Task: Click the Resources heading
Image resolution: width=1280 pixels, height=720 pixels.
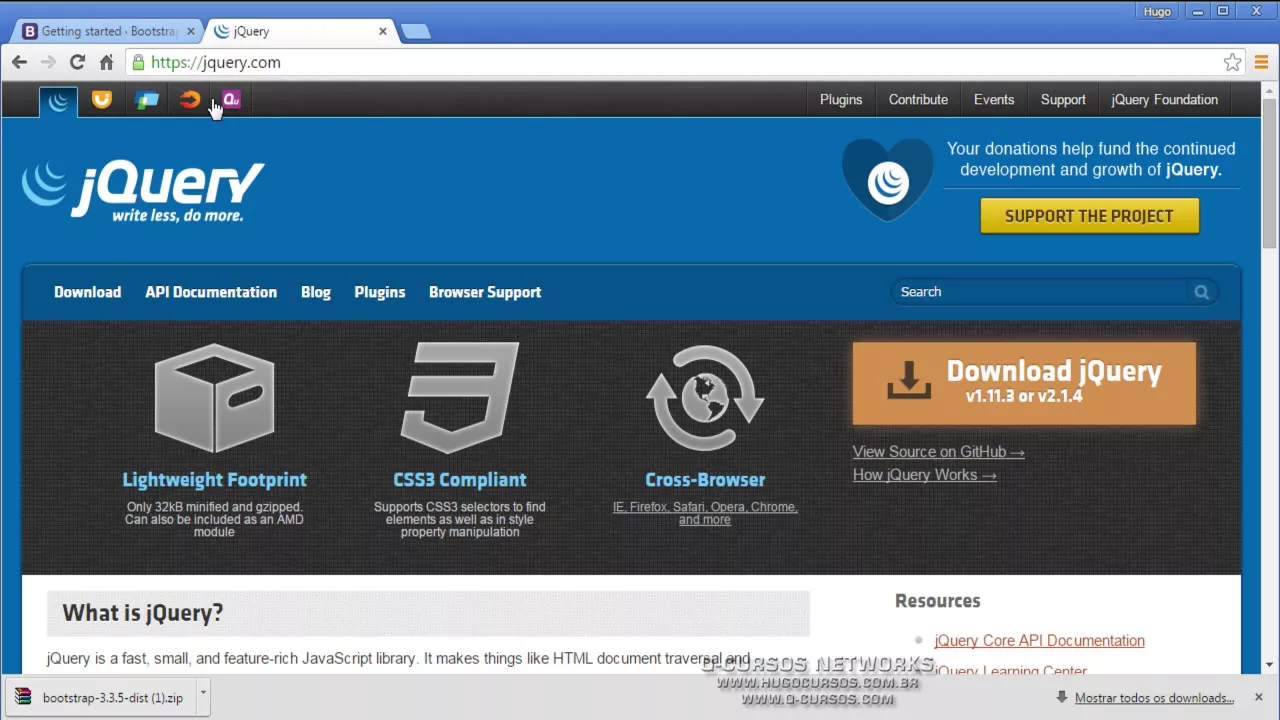Action: tap(937, 601)
